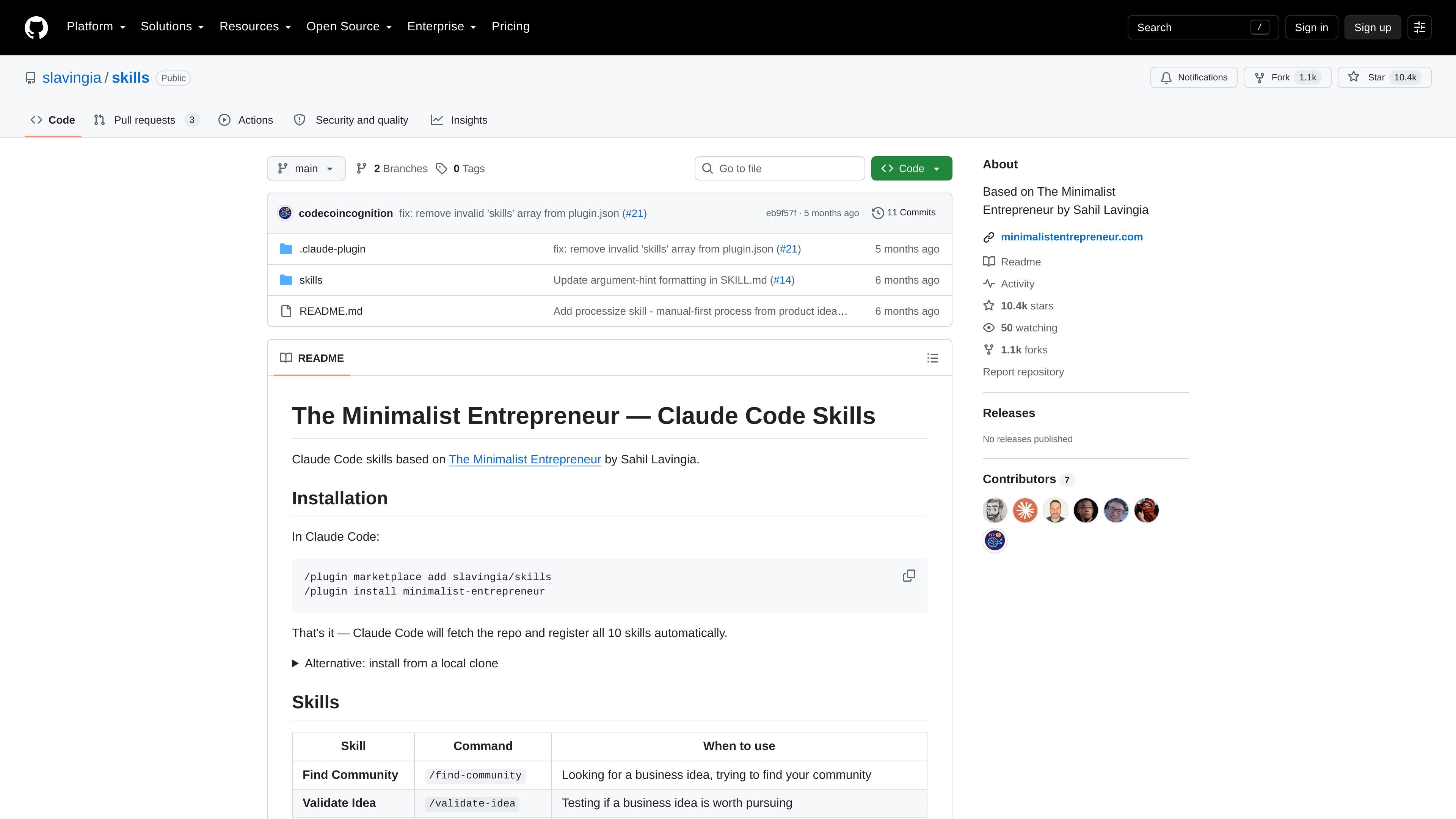Switch to the Pull requests tab

click(x=146, y=120)
